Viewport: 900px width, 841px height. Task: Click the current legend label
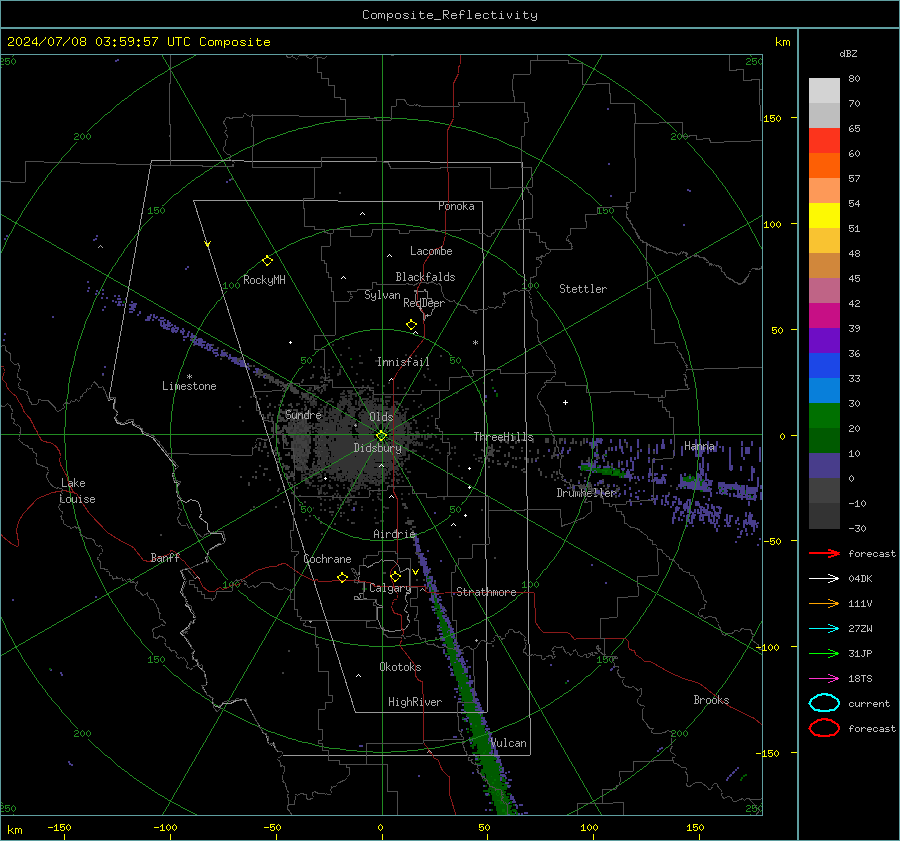[x=869, y=703]
